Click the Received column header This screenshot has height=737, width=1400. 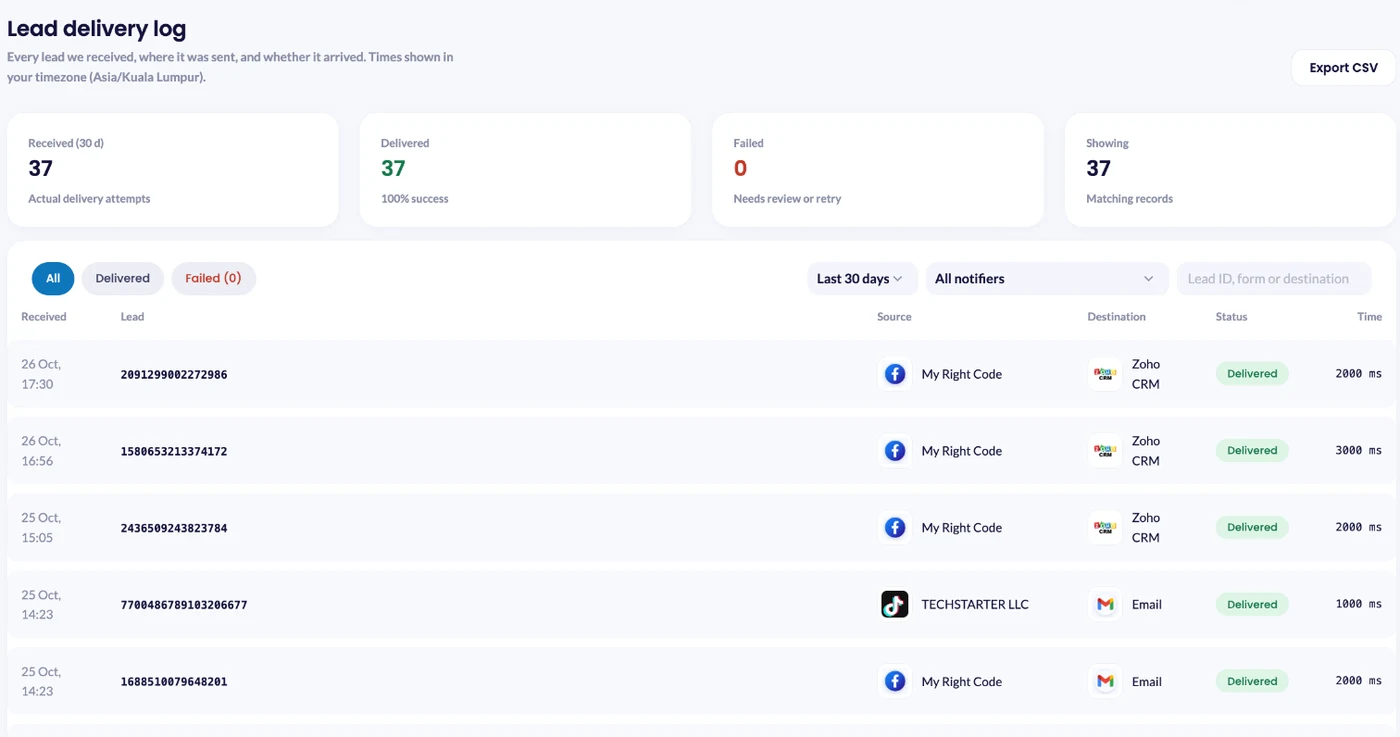pos(44,317)
